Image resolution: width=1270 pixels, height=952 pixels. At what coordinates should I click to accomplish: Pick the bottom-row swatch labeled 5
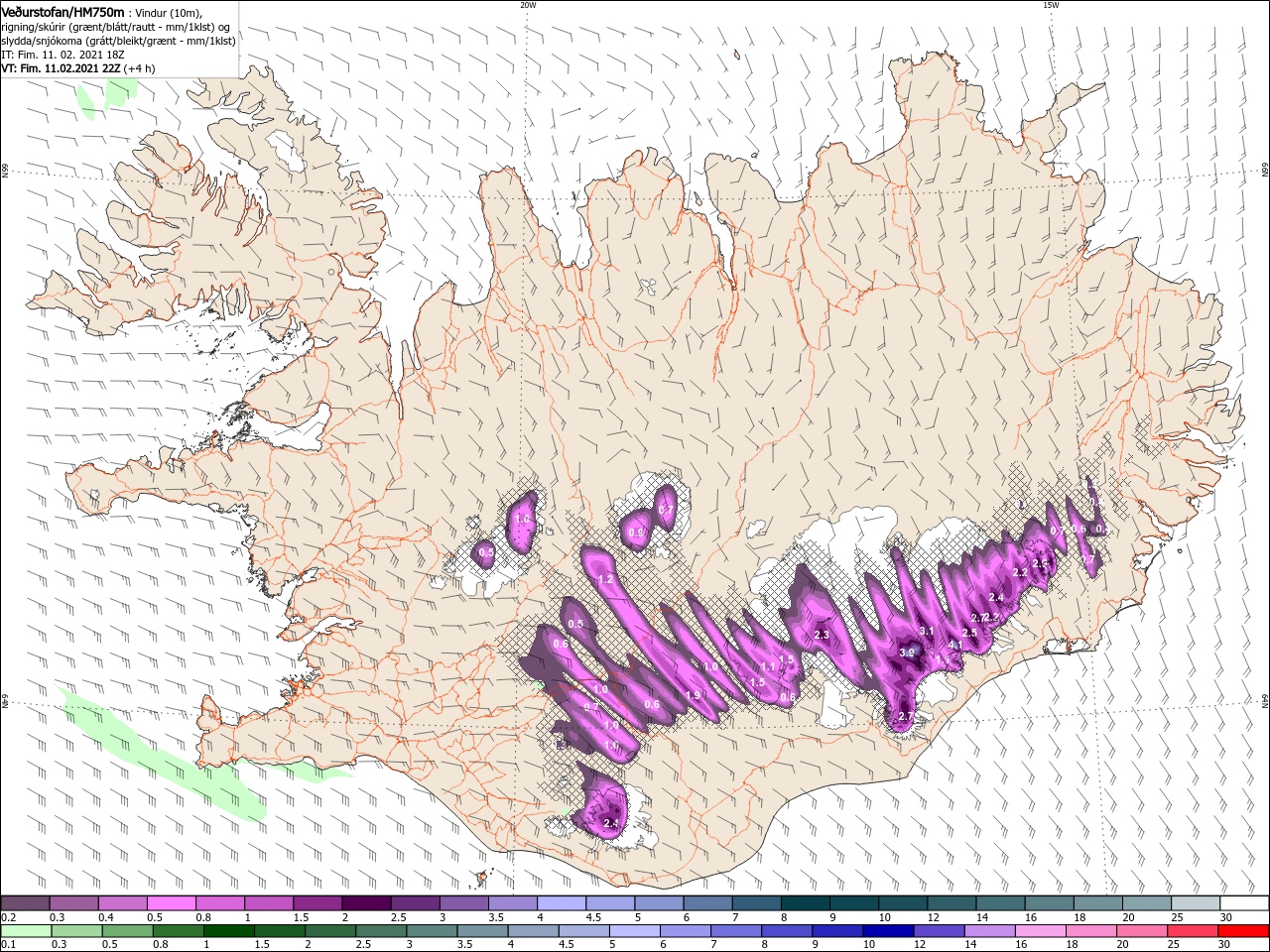[x=635, y=931]
